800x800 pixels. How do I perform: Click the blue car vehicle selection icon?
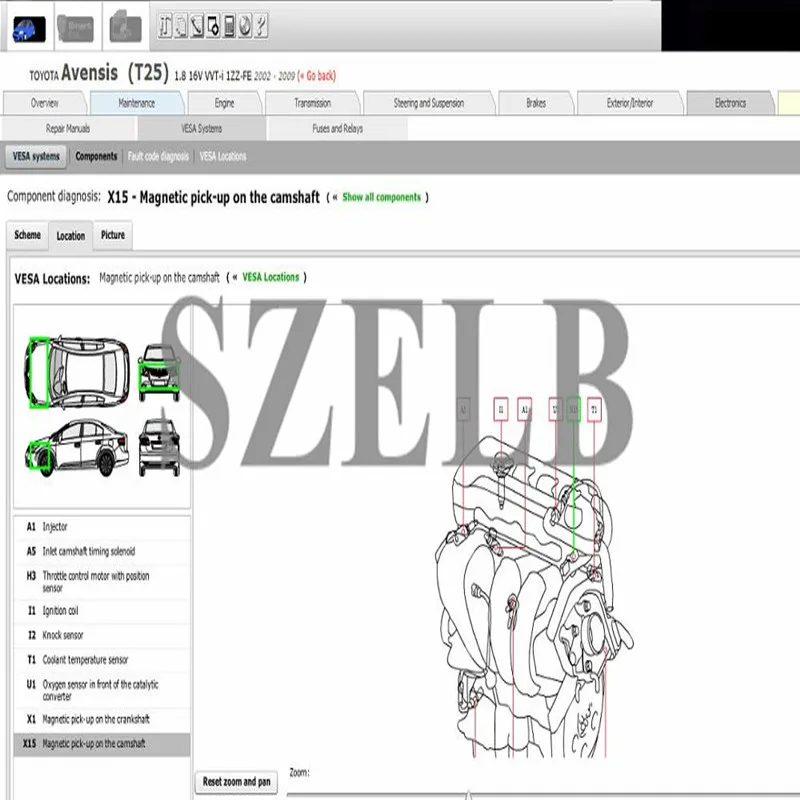[x=29, y=29]
